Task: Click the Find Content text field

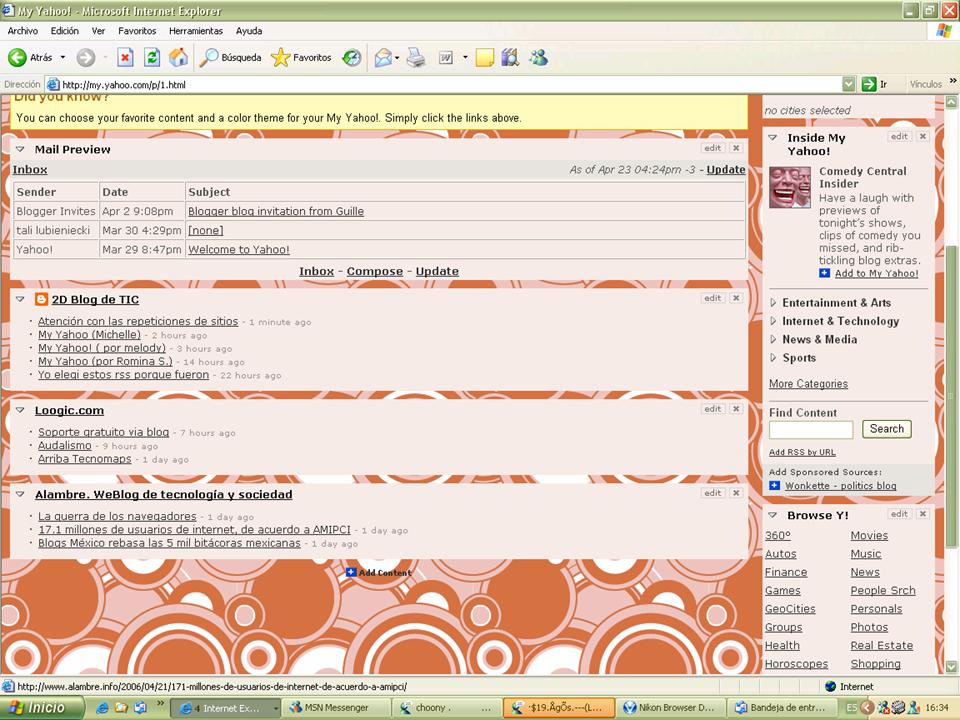Action: tap(811, 430)
